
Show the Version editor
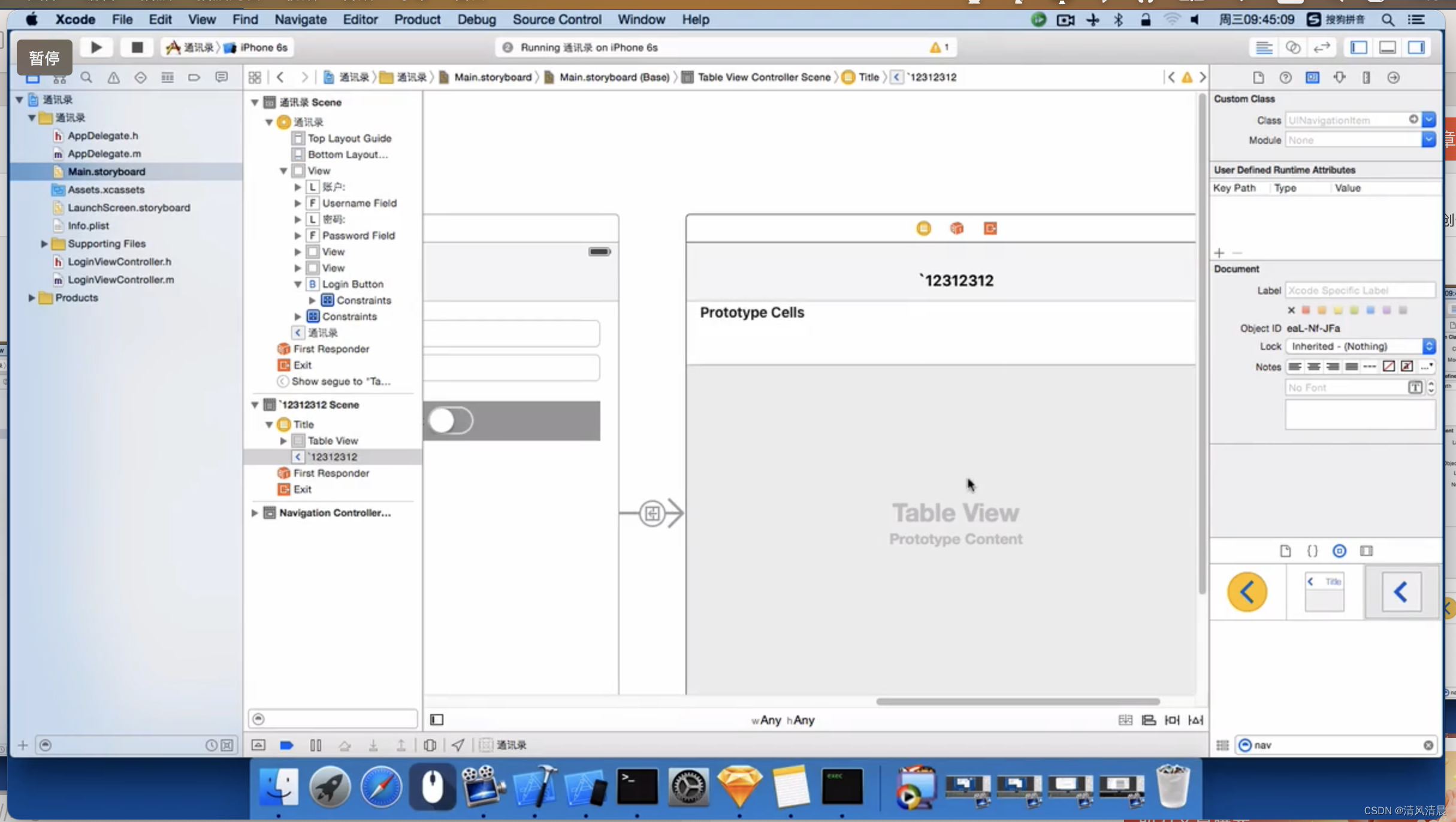pos(1322,47)
